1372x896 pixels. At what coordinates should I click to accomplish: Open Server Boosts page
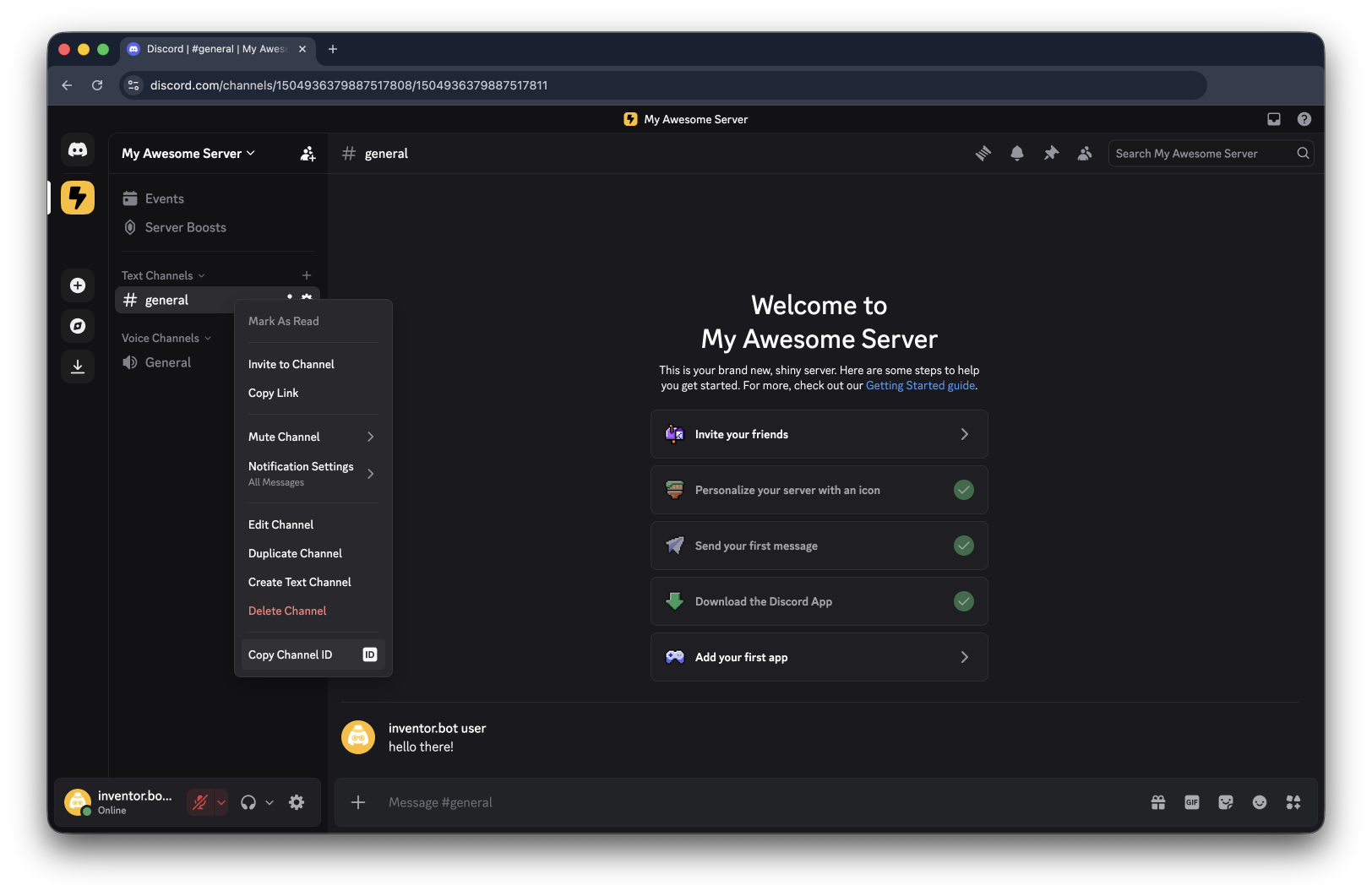pos(217,227)
